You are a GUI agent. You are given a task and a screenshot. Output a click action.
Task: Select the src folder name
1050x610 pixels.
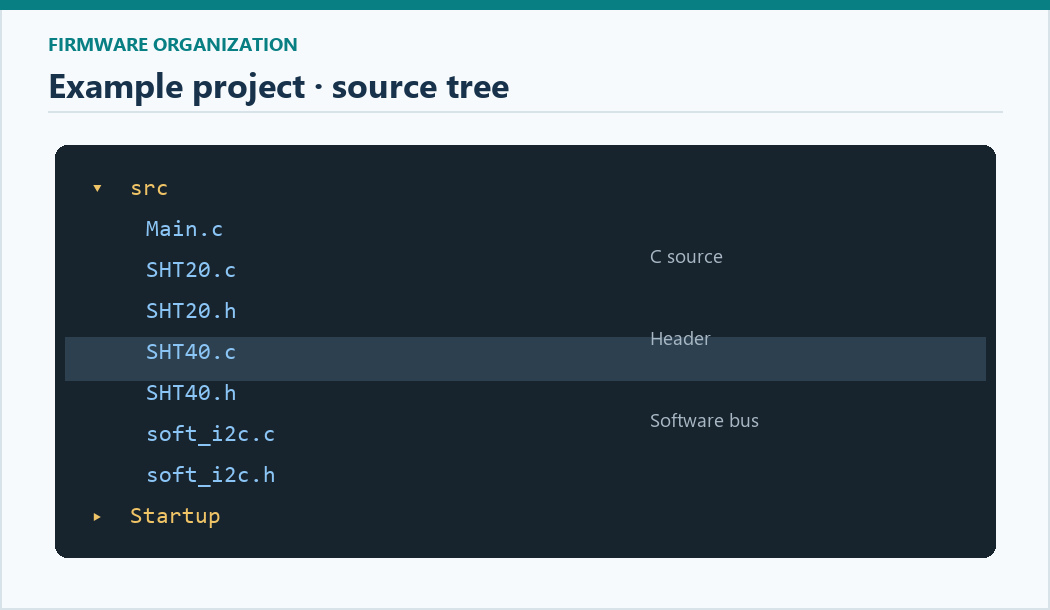pos(149,188)
